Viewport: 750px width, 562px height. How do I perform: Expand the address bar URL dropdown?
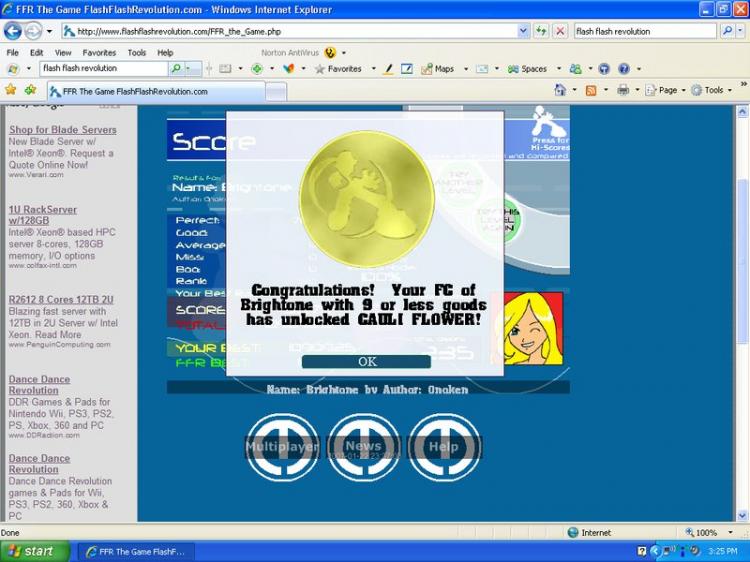[x=523, y=31]
